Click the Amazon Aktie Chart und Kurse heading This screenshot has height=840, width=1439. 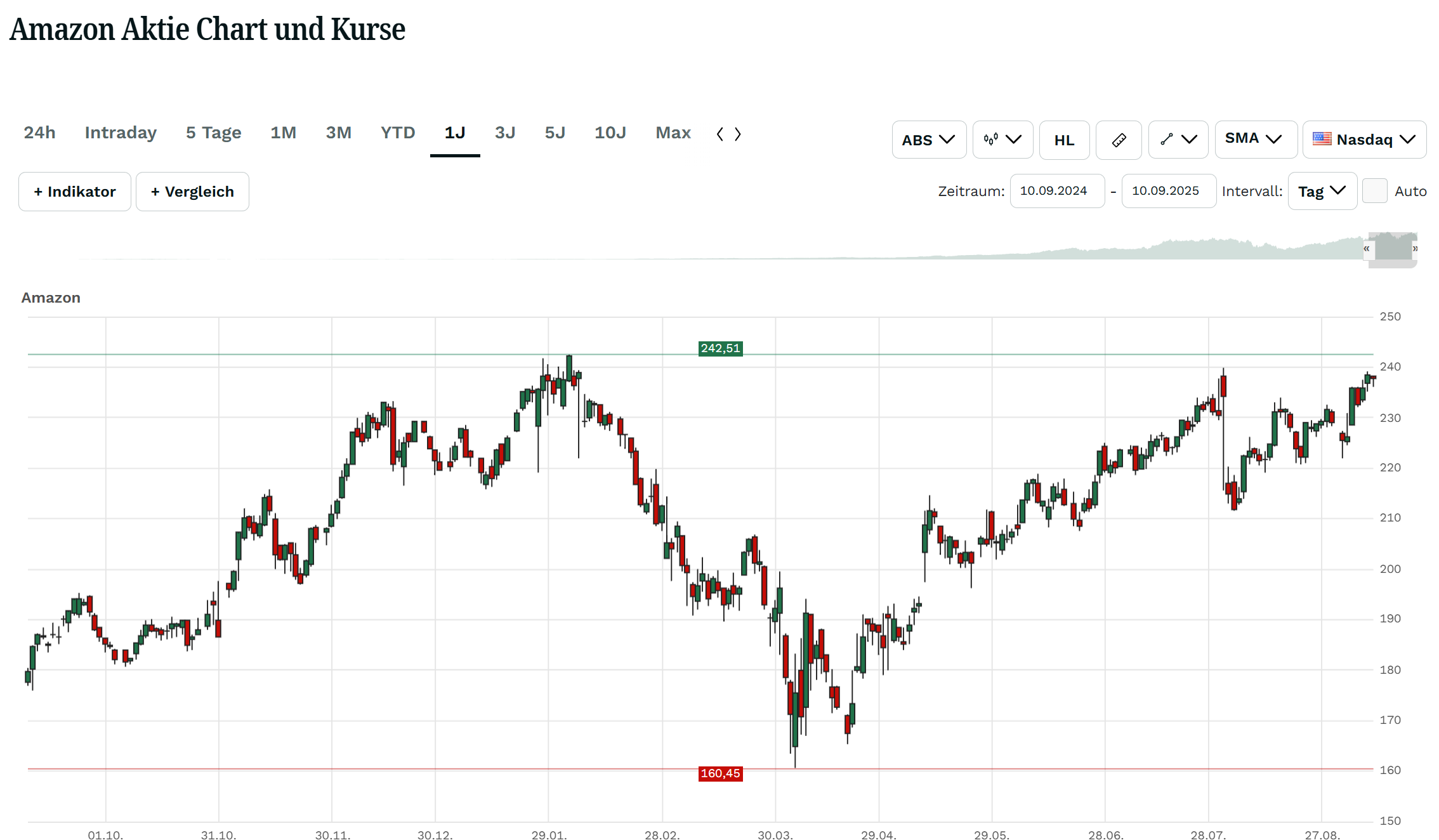tap(207, 29)
